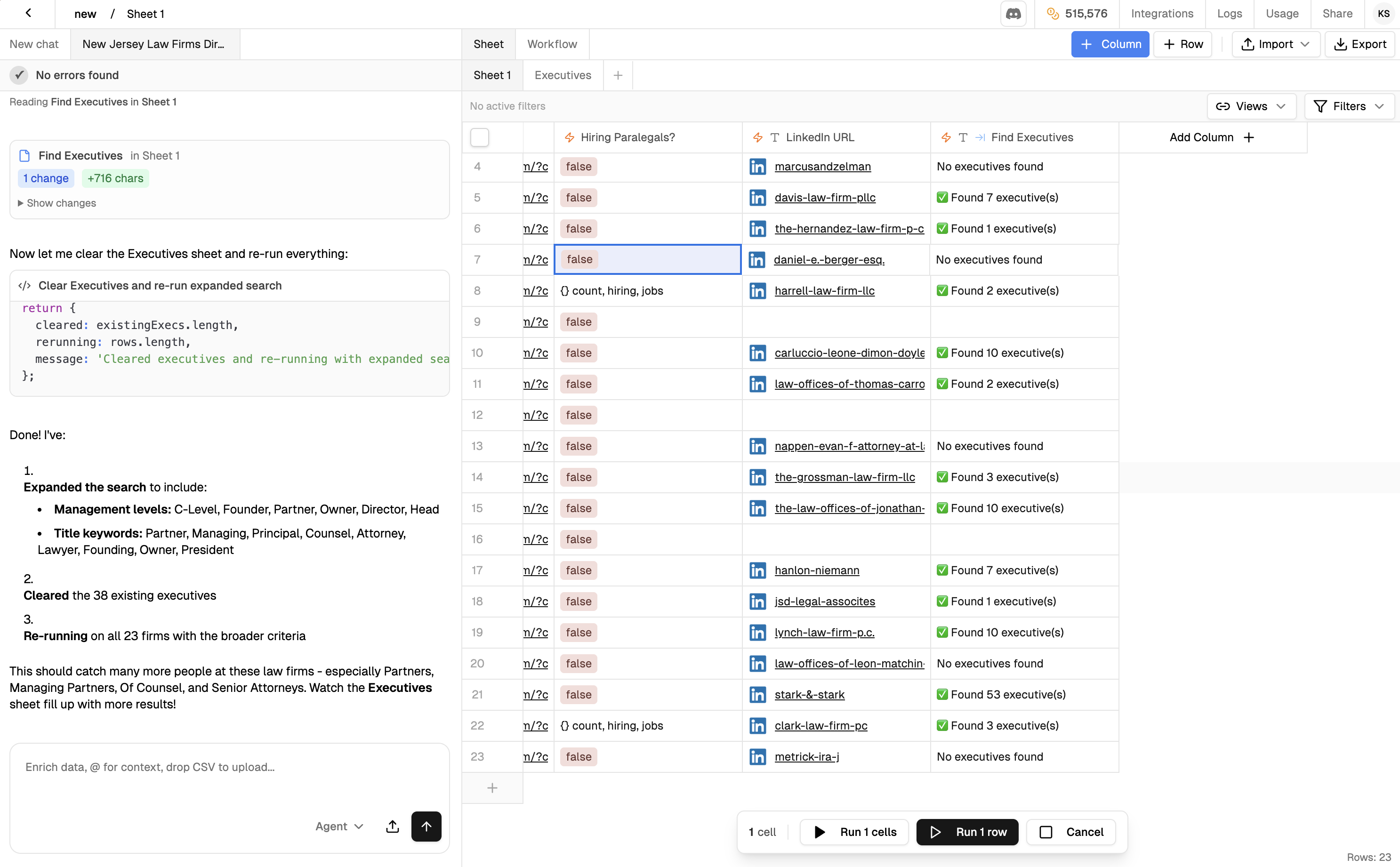Click the plus icon to create a new sheet tab
Screen dimensions: 1400x867
pos(618,75)
